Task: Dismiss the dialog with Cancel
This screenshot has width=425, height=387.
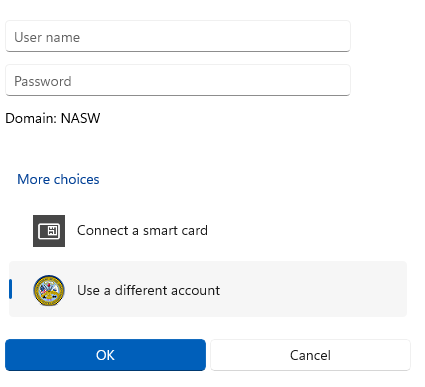Action: 310,355
